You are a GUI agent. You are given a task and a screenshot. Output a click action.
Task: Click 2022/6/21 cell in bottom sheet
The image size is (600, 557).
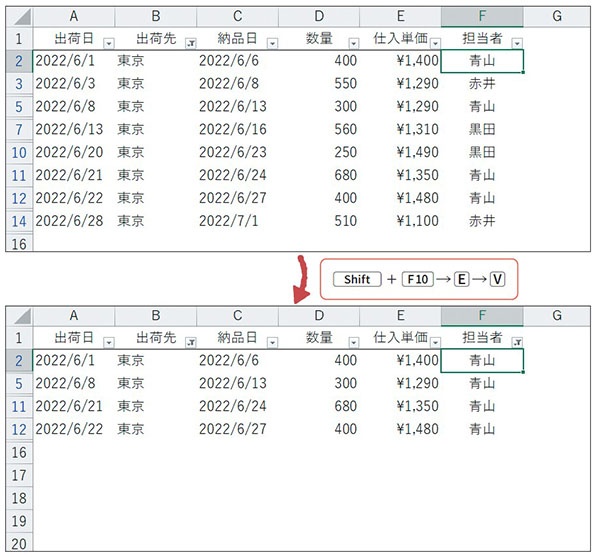tap(73, 407)
